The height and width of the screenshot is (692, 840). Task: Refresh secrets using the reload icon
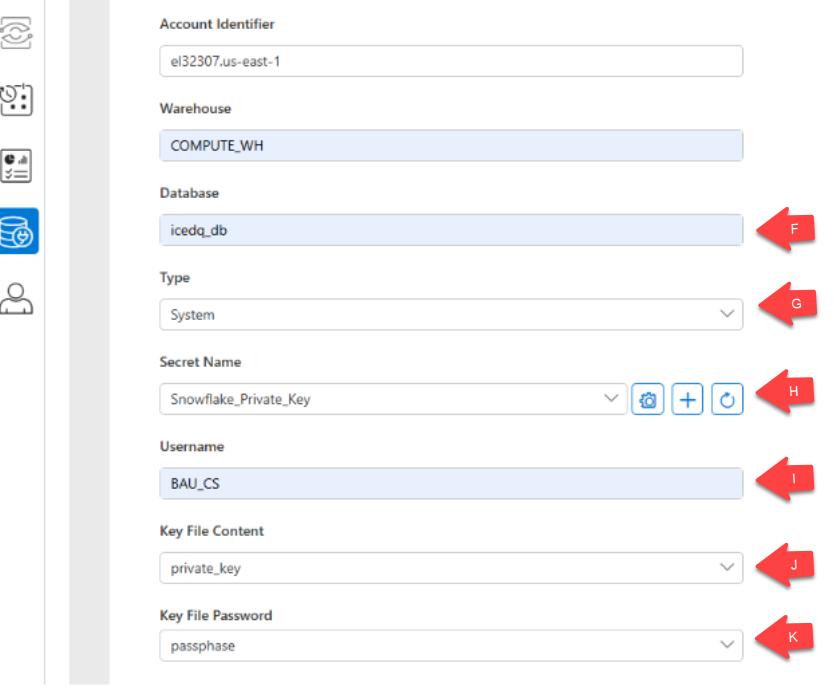pos(727,398)
